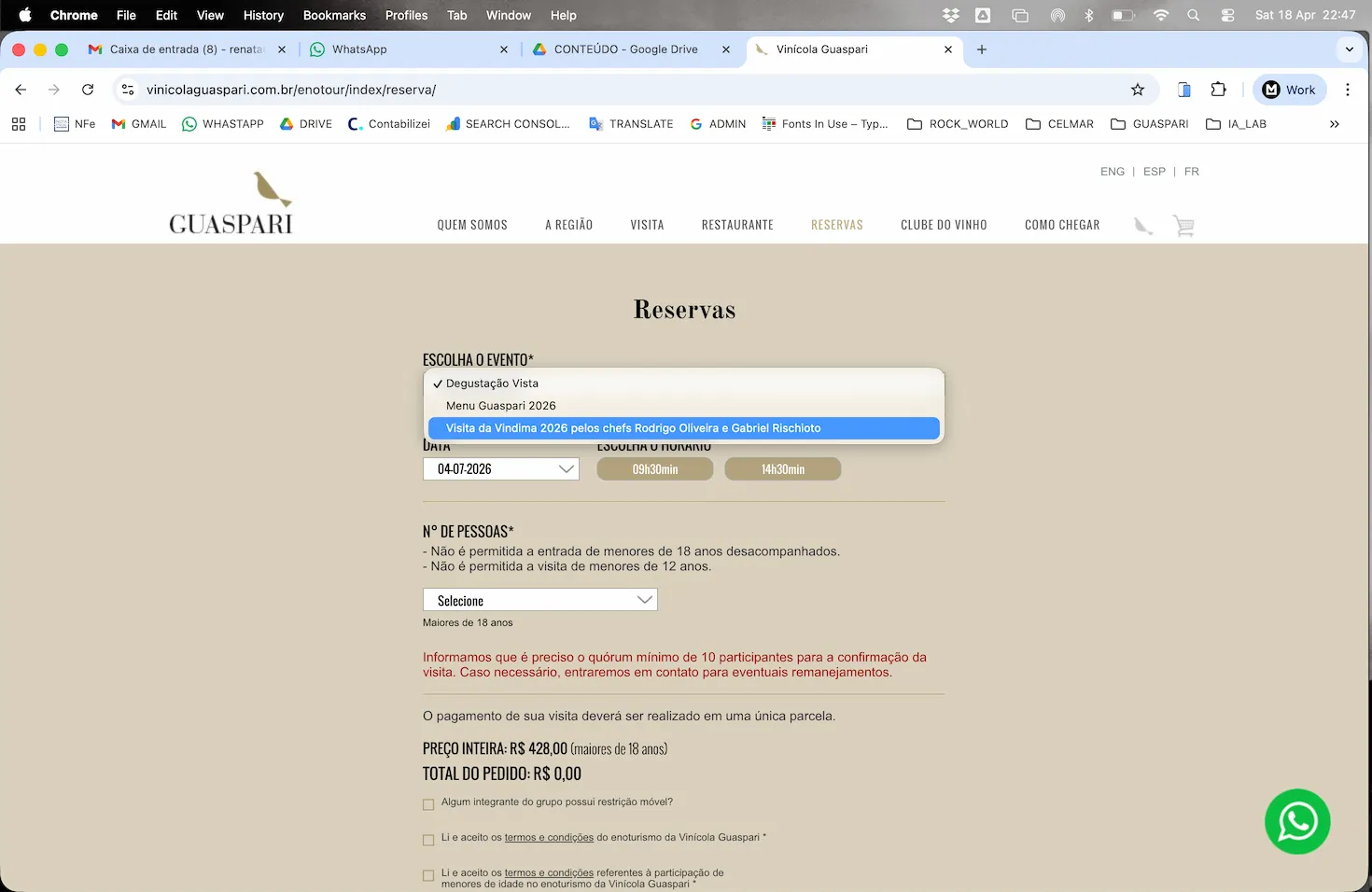This screenshot has width=1372, height=892.
Task: Expand the tab search dropdown arrow
Action: pos(1349,49)
